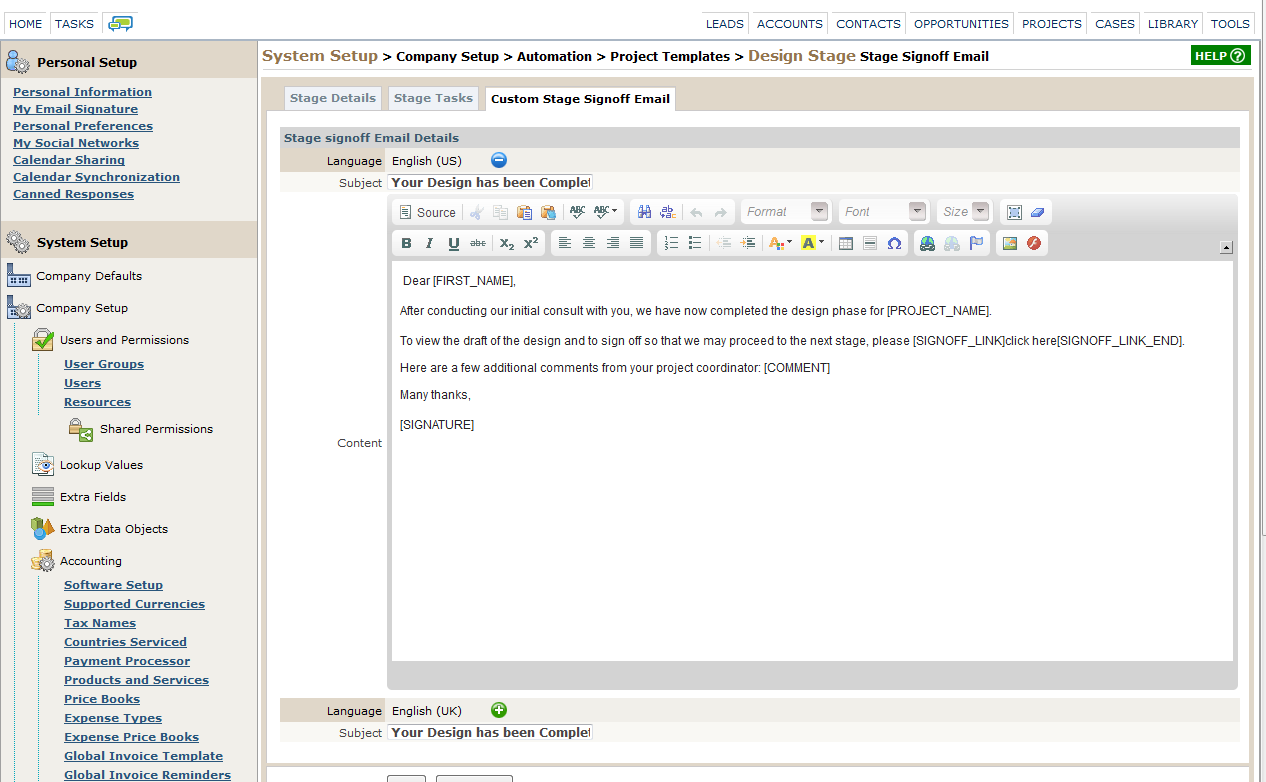Image resolution: width=1266 pixels, height=782 pixels.
Task: Click the chat messages icon
Action: pos(120,23)
